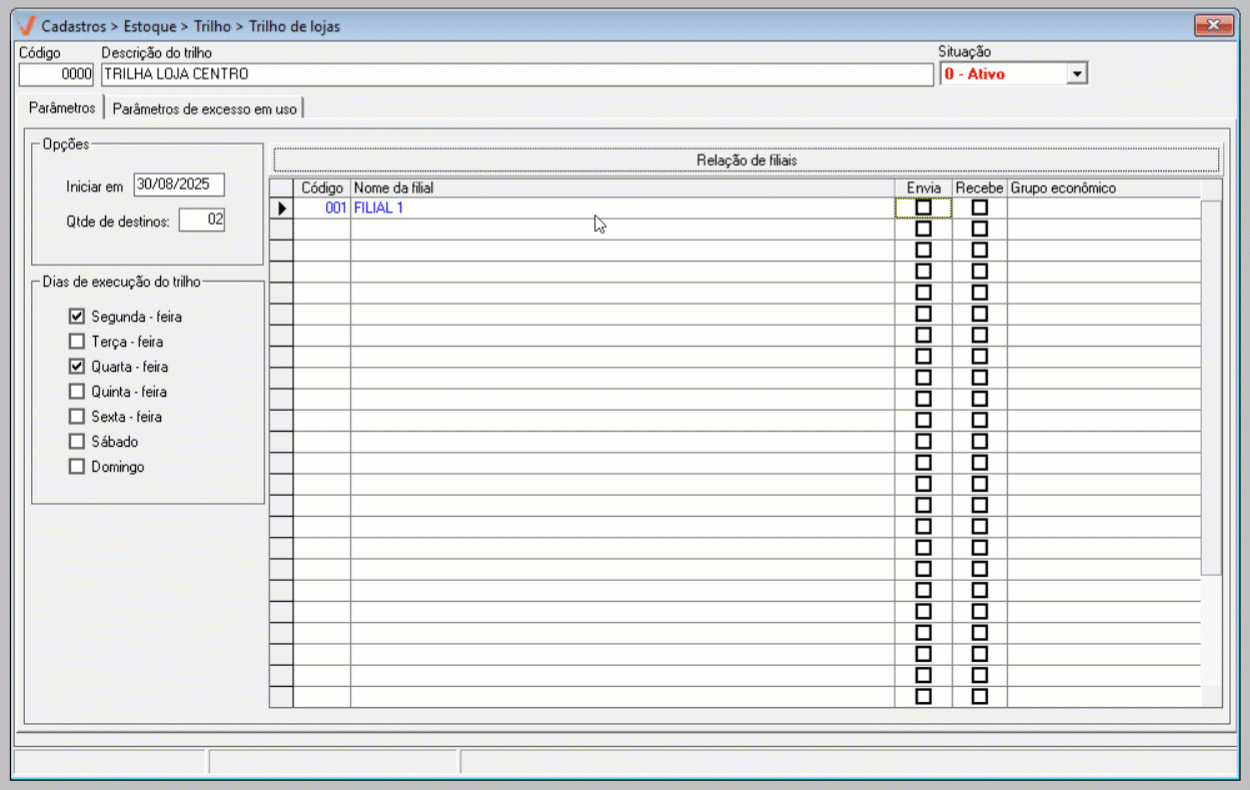Click the Recebe column header
Image resolution: width=1250 pixels, height=790 pixels.
click(979, 188)
